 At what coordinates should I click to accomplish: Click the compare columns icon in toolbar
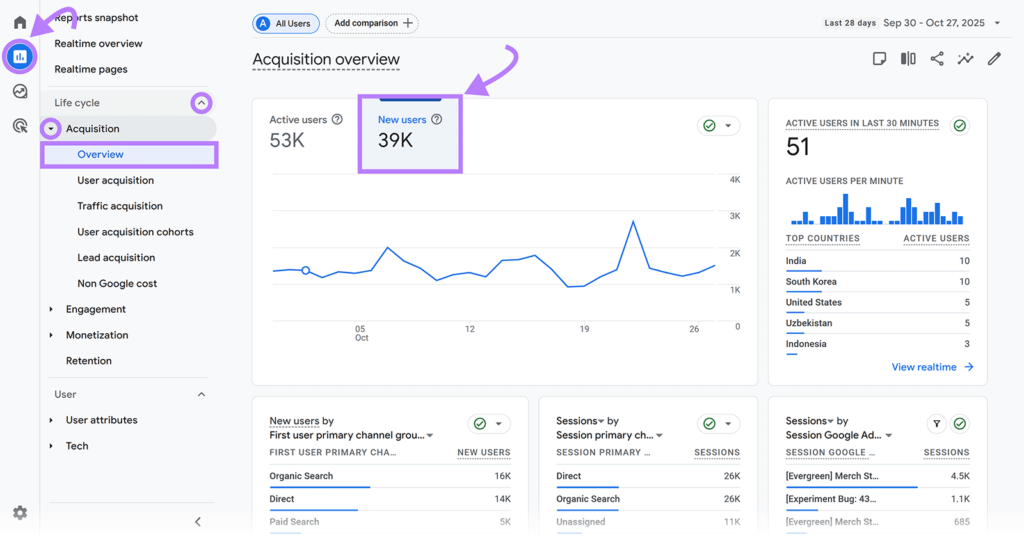[908, 59]
